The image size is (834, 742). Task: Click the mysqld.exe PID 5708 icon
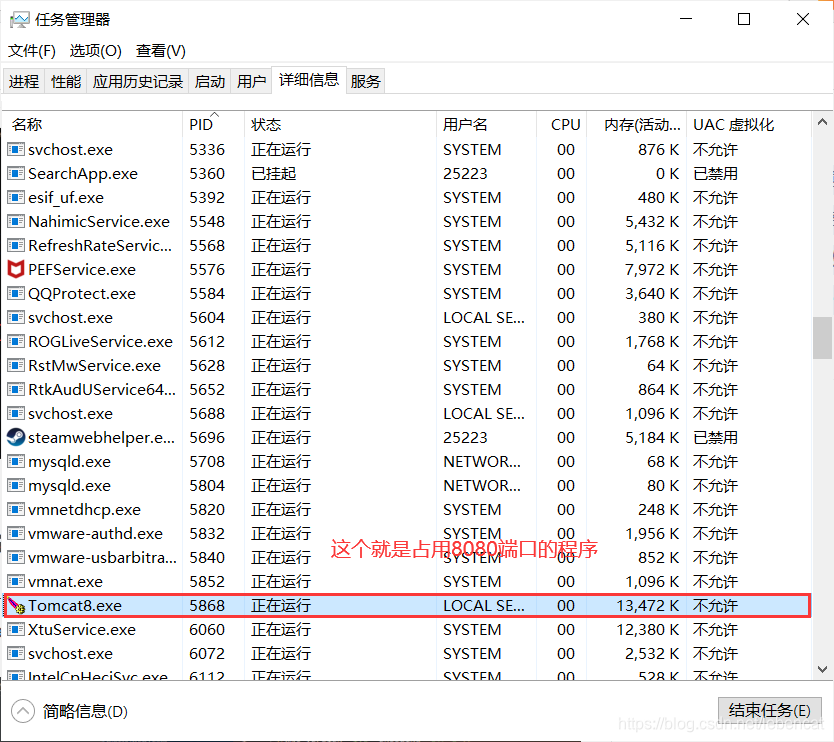15,461
